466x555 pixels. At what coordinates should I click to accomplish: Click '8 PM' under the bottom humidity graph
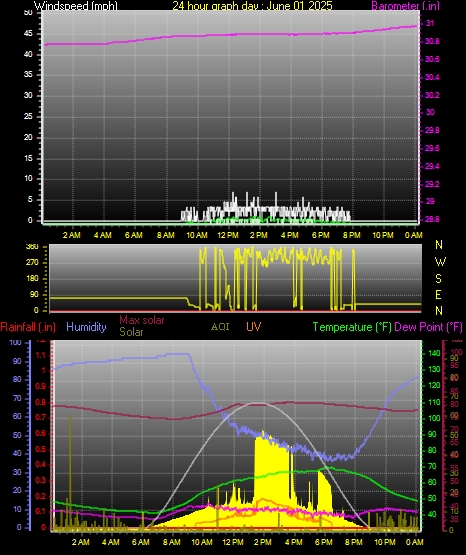click(354, 542)
